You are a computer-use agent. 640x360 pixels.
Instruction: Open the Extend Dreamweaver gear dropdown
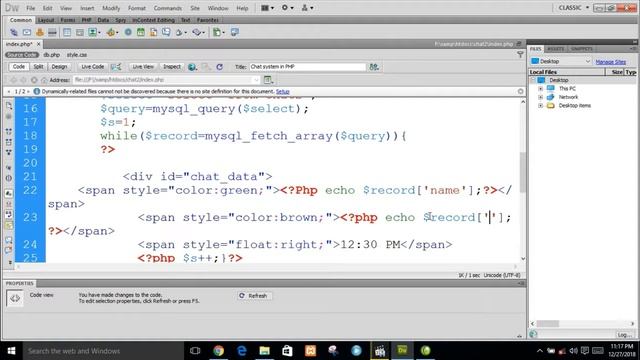coord(287,8)
